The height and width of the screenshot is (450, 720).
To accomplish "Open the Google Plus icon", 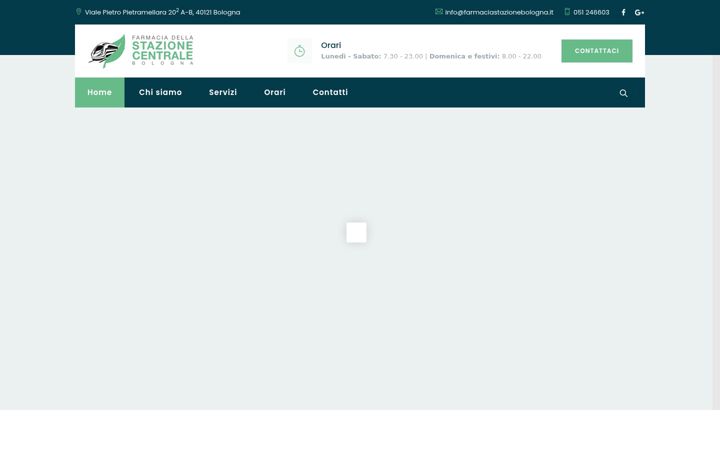I will tap(639, 12).
